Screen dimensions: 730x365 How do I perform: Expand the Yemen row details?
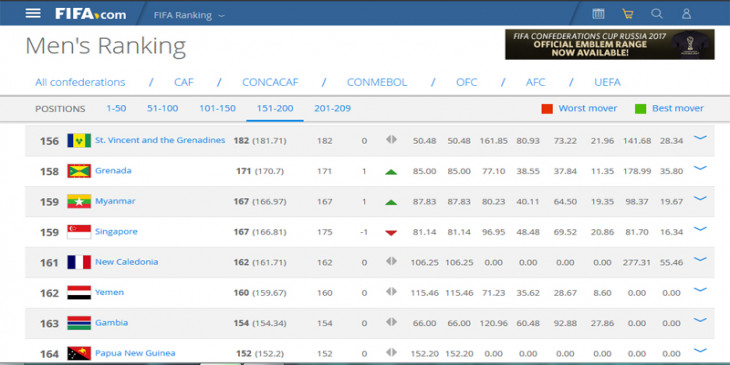[x=700, y=290]
